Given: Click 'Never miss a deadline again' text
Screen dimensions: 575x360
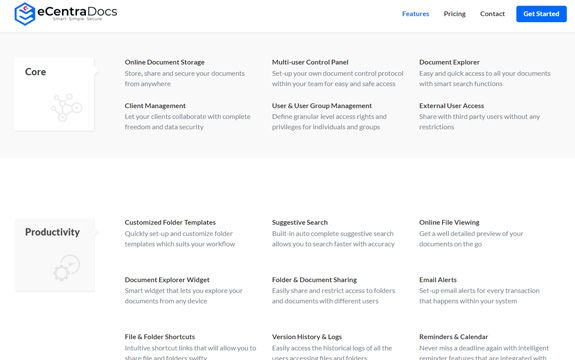Looking at the screenshot, I should (x=461, y=348).
